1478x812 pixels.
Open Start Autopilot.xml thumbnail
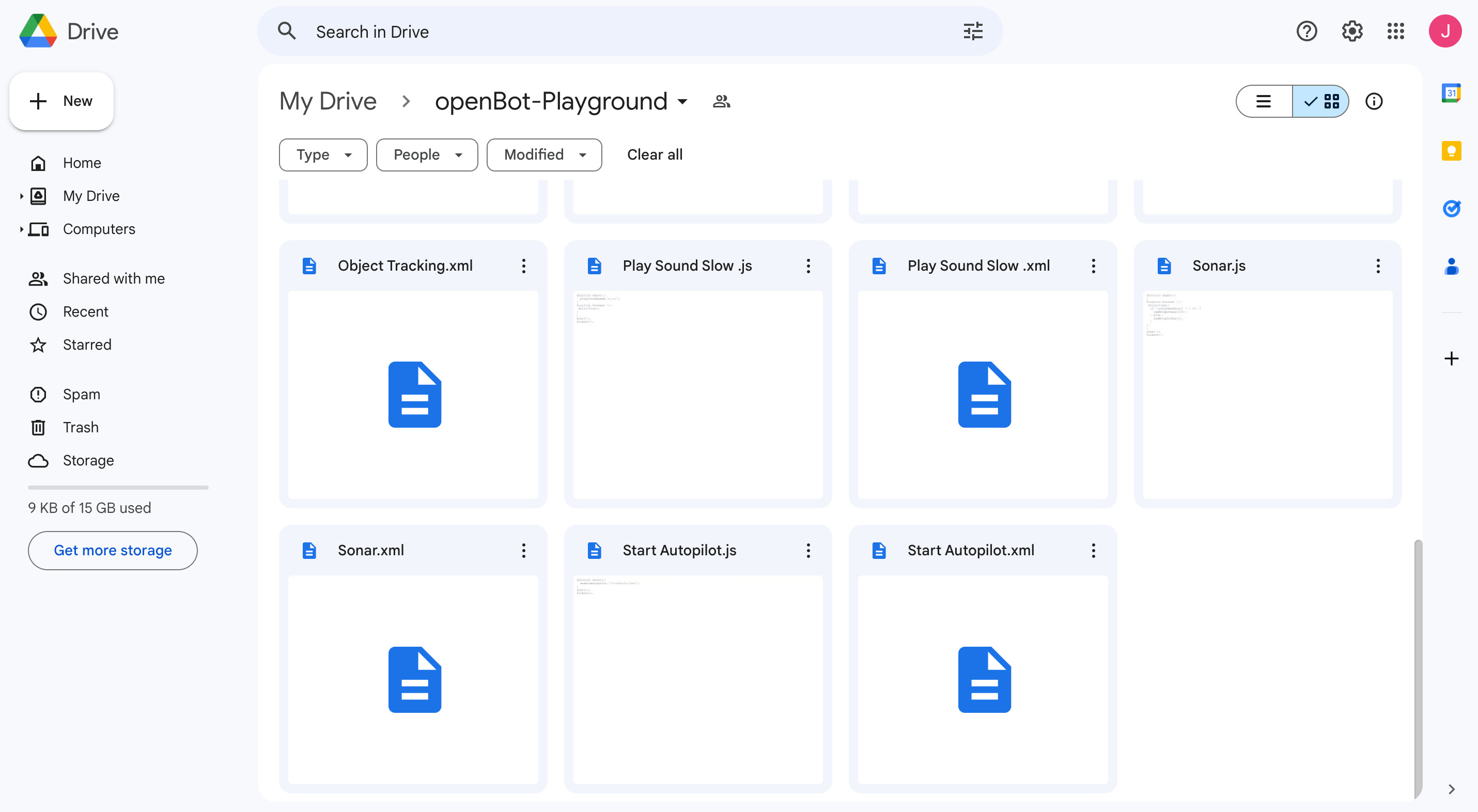(983, 680)
